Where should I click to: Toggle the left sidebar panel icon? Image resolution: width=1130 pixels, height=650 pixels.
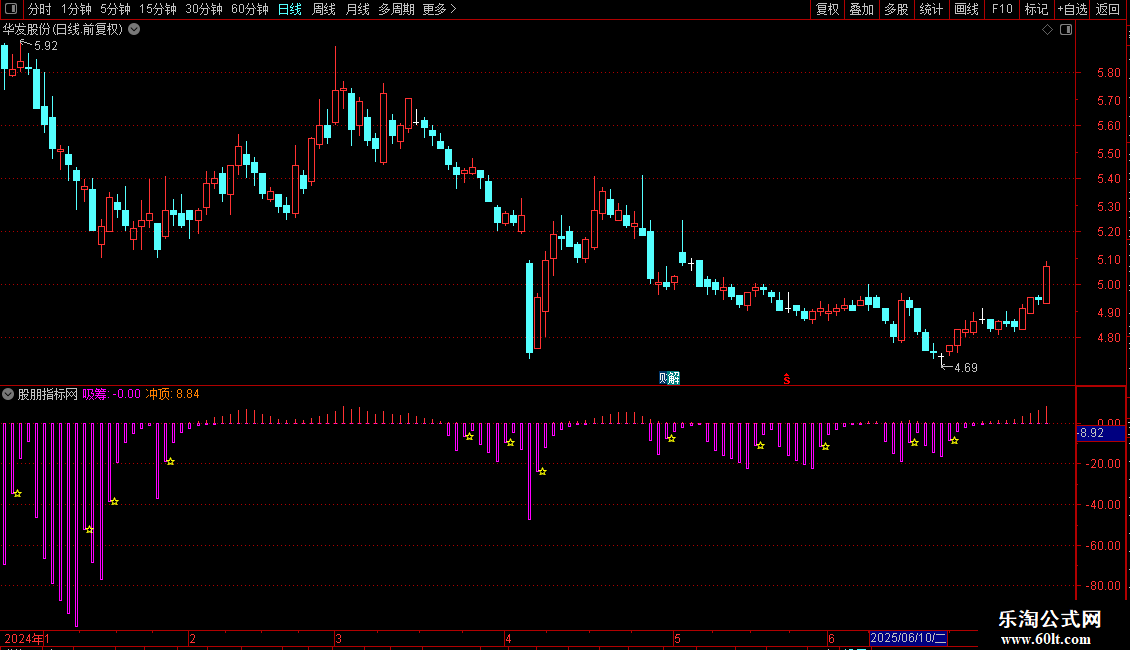pyautogui.click(x=11, y=9)
